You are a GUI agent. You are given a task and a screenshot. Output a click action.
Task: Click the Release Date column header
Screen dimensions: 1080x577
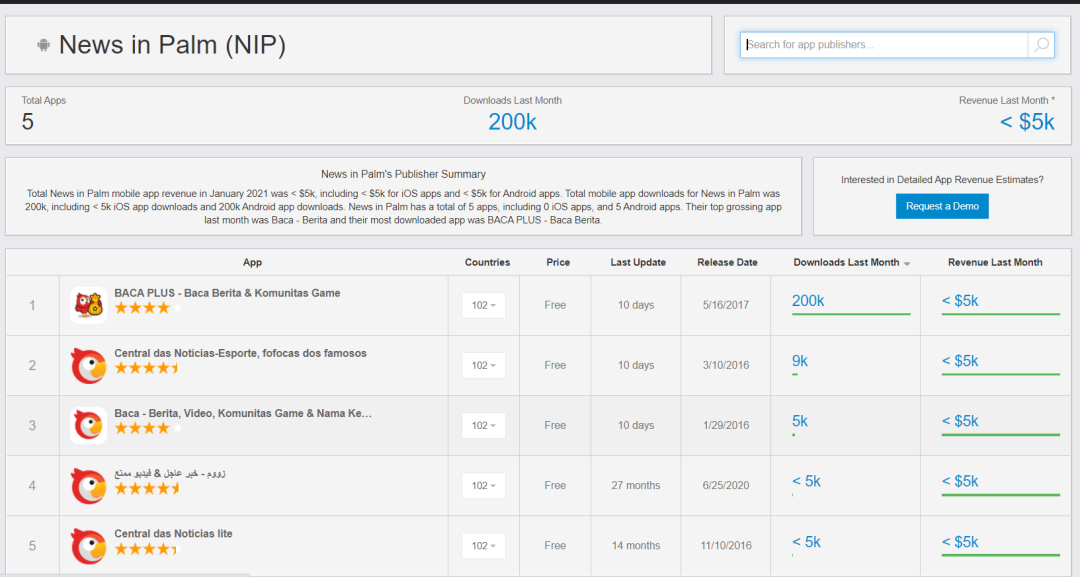point(727,262)
